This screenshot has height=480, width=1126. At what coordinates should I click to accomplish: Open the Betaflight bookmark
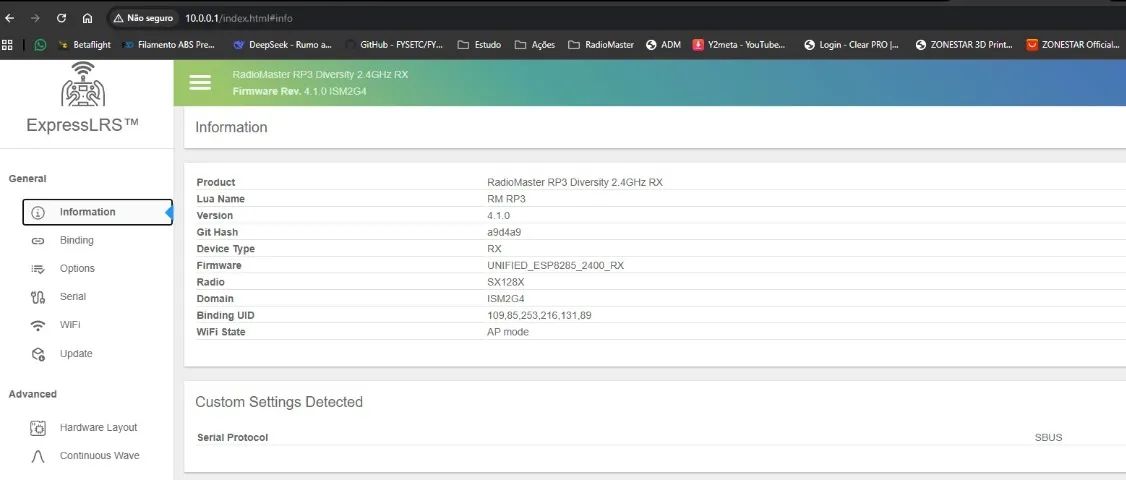click(84, 45)
